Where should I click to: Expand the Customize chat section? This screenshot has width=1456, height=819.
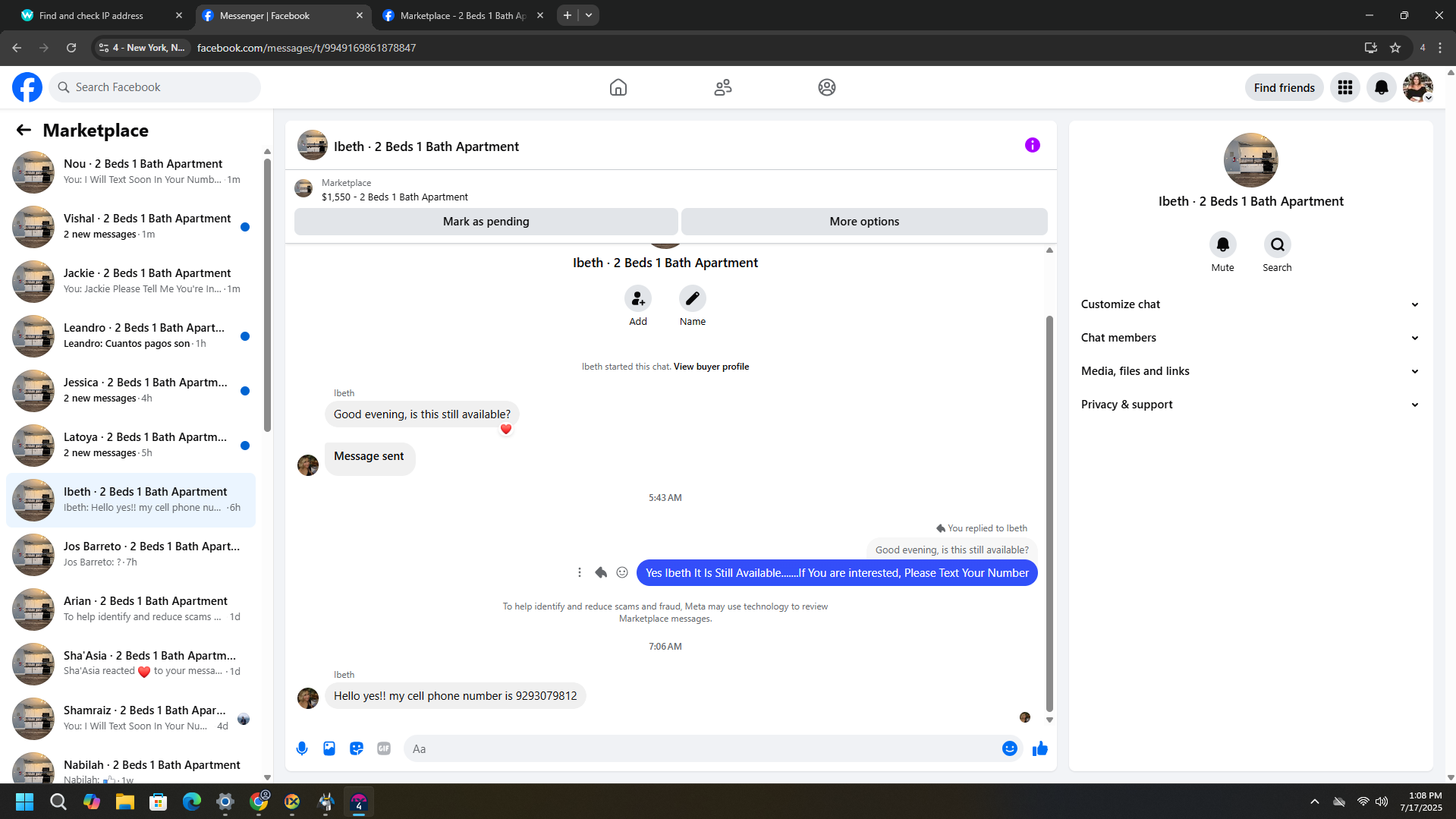coord(1250,304)
